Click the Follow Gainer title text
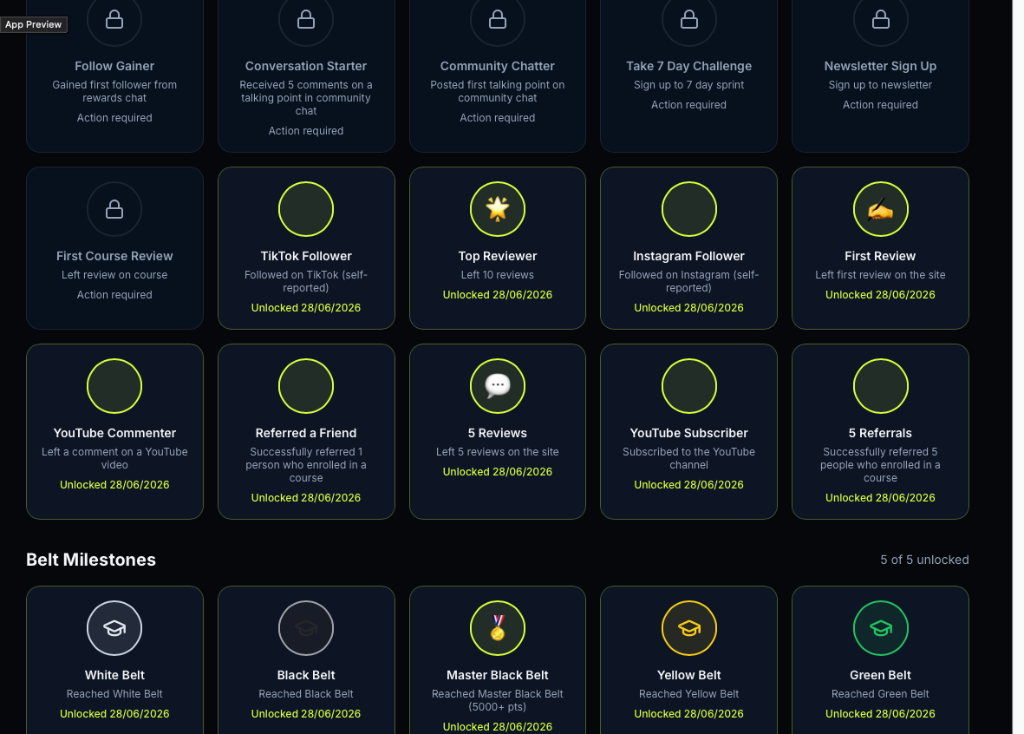 (x=114, y=66)
